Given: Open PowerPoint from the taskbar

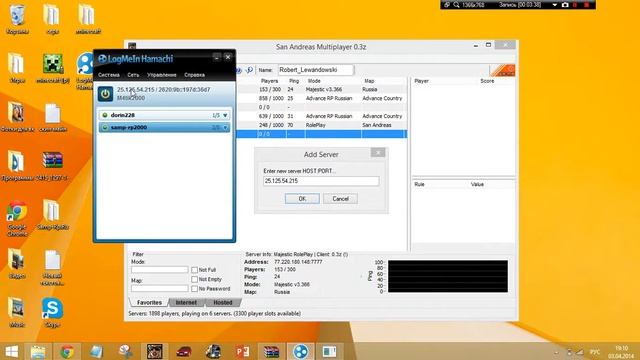Looking at the screenshot, I should click(242, 351).
